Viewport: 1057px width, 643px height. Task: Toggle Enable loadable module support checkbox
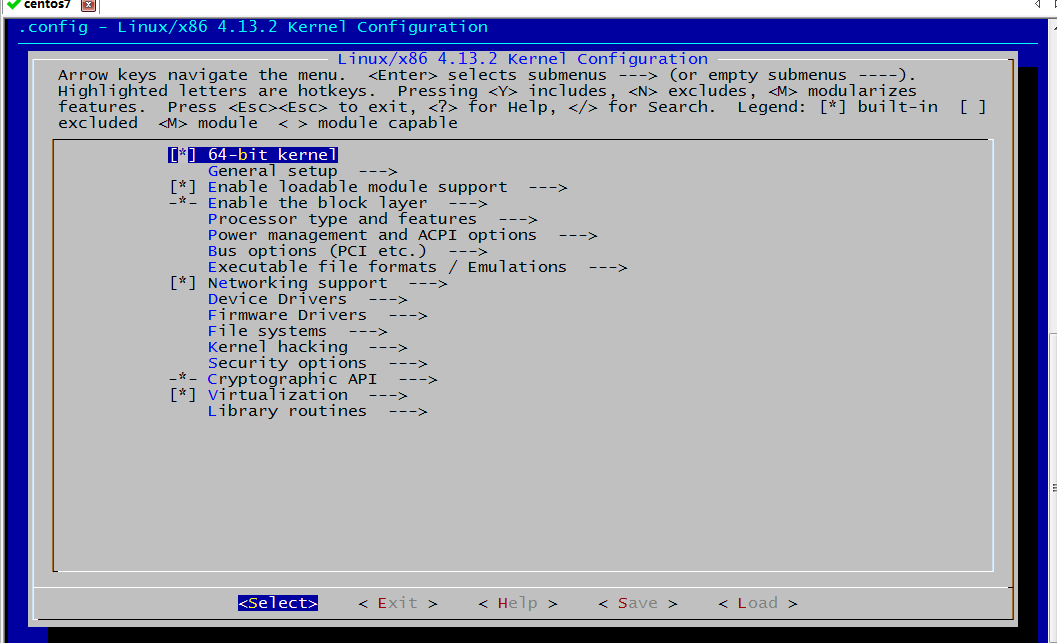183,187
